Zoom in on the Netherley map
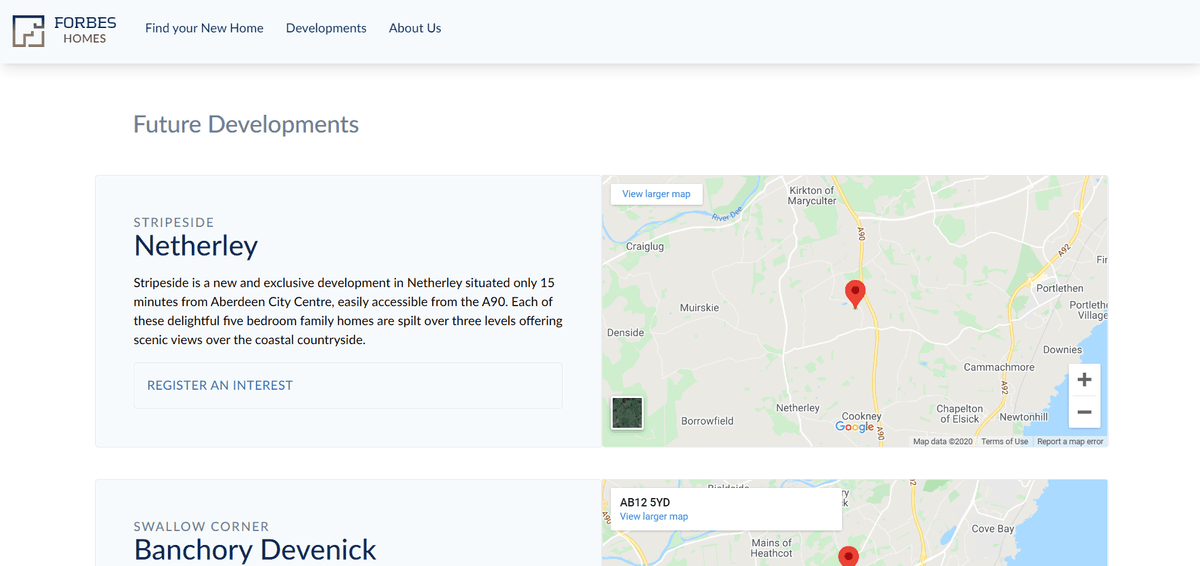Viewport: 1200px width, 566px height. [1084, 380]
